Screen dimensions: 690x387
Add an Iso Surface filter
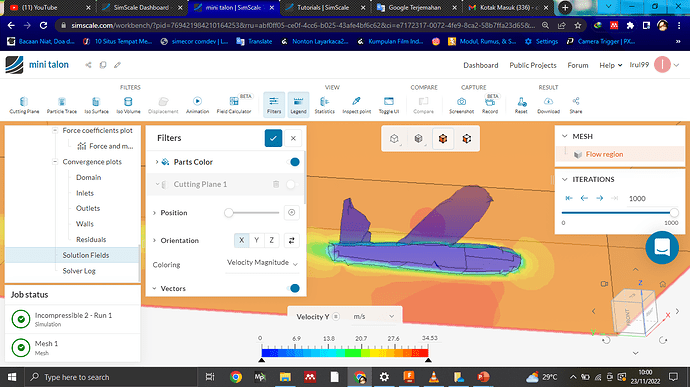click(96, 105)
